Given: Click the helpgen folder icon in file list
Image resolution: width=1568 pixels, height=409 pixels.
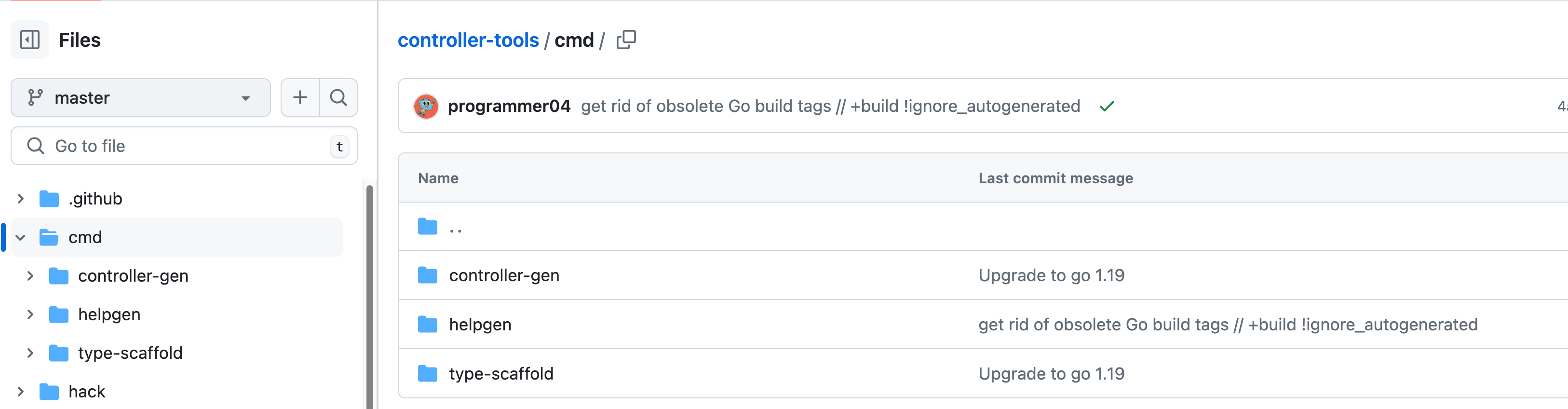Looking at the screenshot, I should 427,325.
